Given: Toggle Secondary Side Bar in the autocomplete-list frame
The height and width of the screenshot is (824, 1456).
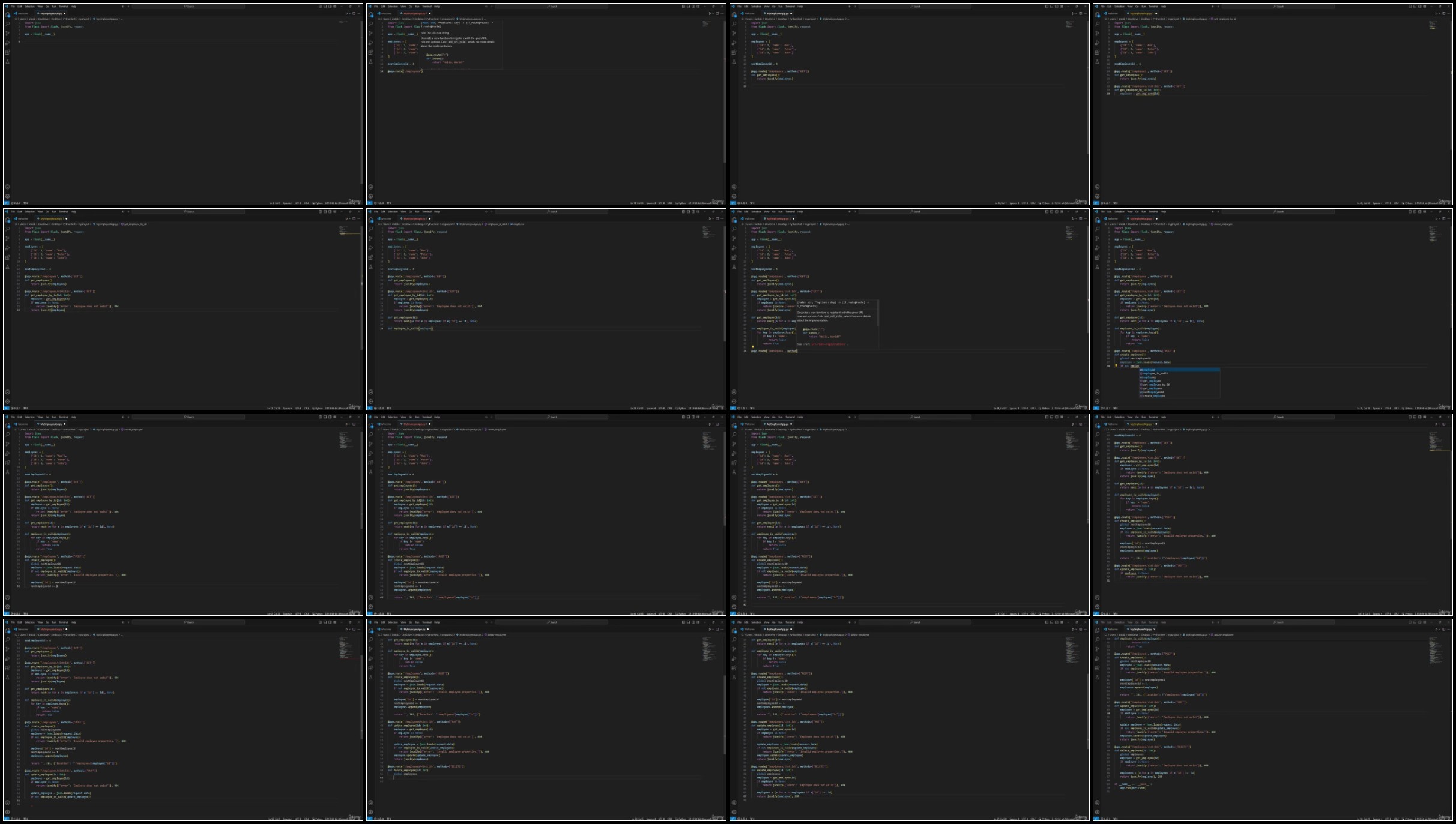Looking at the screenshot, I should pyautogui.click(x=1420, y=211).
